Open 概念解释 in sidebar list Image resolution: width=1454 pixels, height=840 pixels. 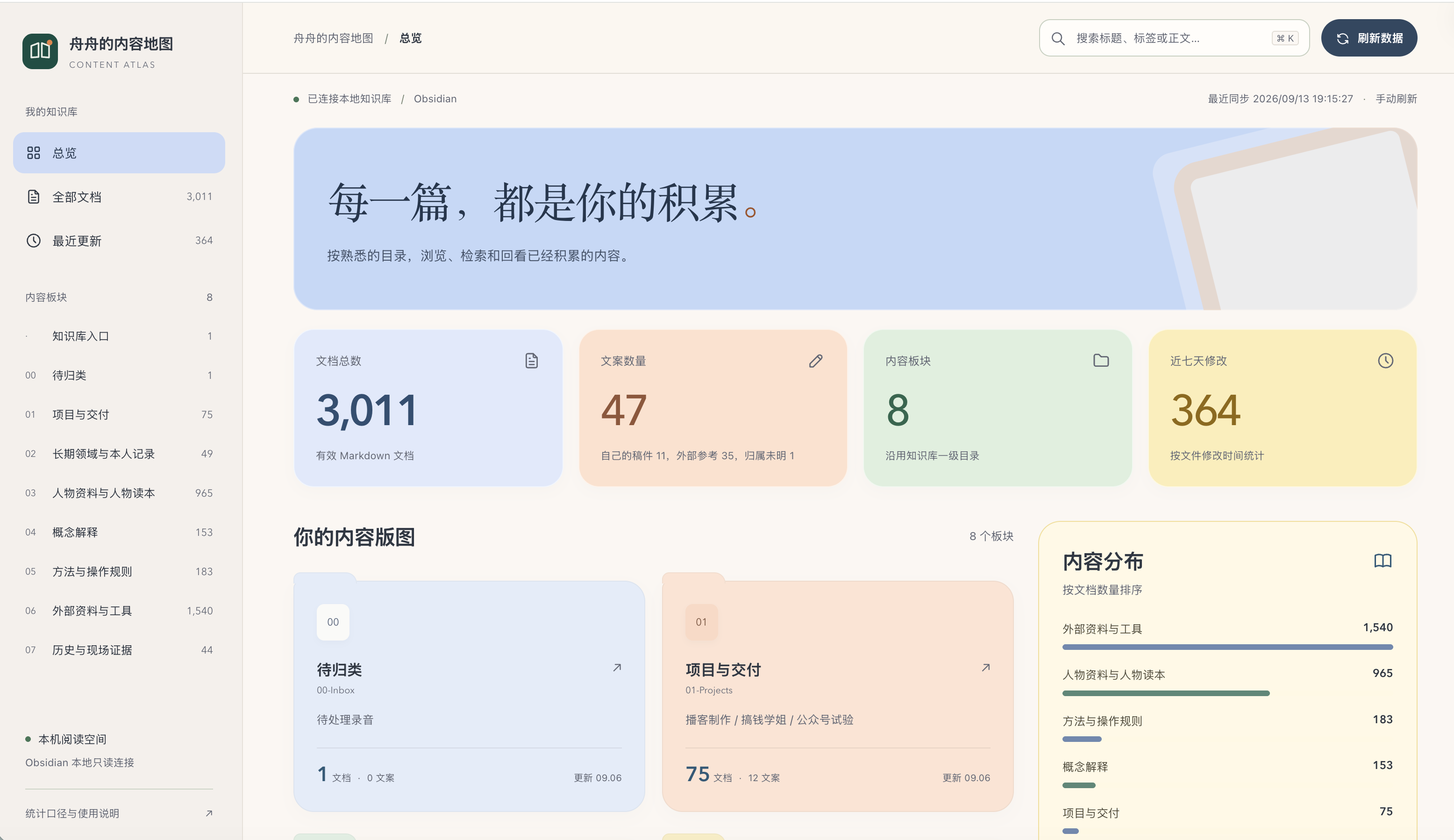click(x=119, y=533)
